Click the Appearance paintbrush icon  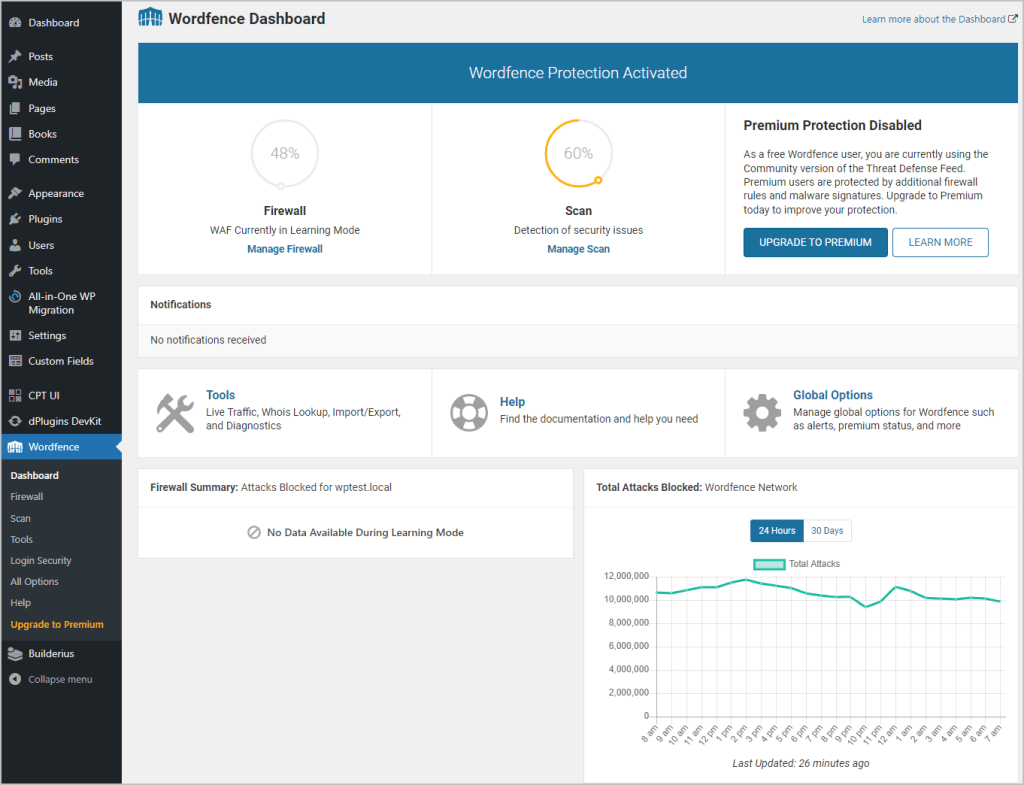[x=15, y=193]
